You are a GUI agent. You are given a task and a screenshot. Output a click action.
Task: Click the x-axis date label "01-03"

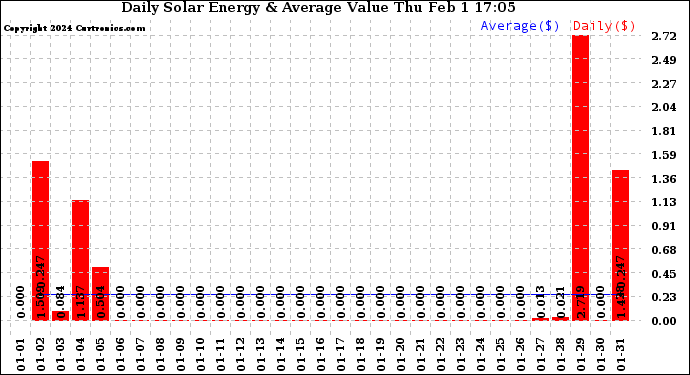tap(61, 355)
